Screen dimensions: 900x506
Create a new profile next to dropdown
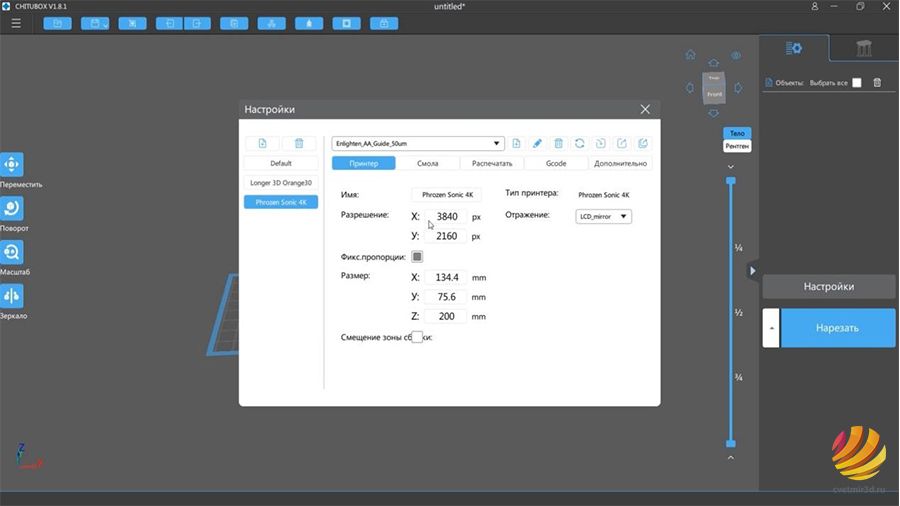point(516,143)
